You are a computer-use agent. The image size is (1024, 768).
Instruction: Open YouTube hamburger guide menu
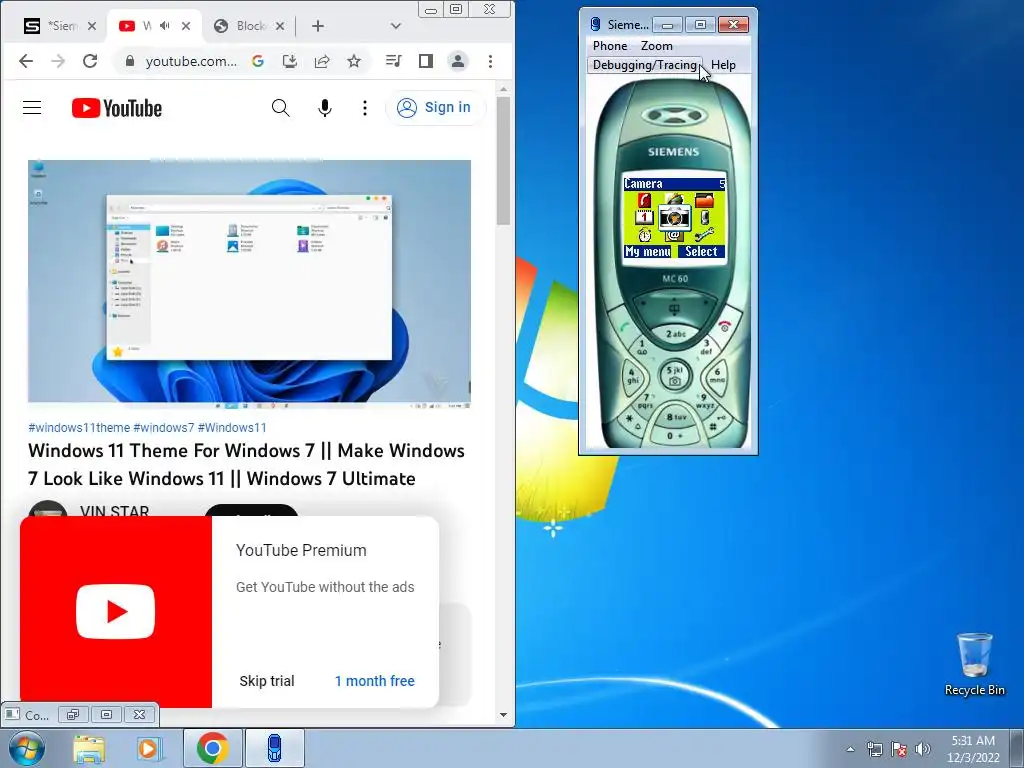(x=32, y=108)
